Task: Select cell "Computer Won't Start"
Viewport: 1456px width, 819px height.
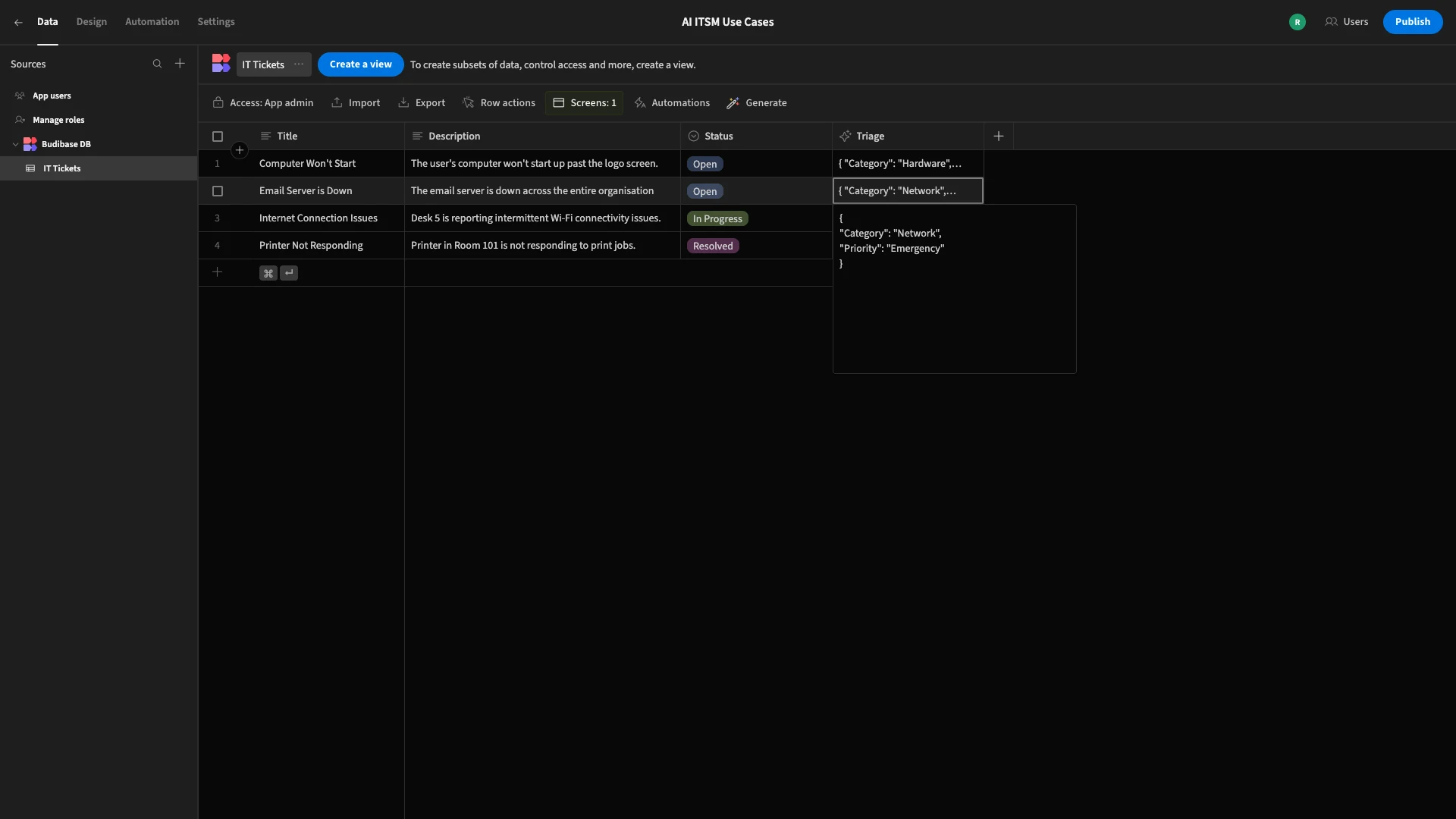Action: (328, 164)
